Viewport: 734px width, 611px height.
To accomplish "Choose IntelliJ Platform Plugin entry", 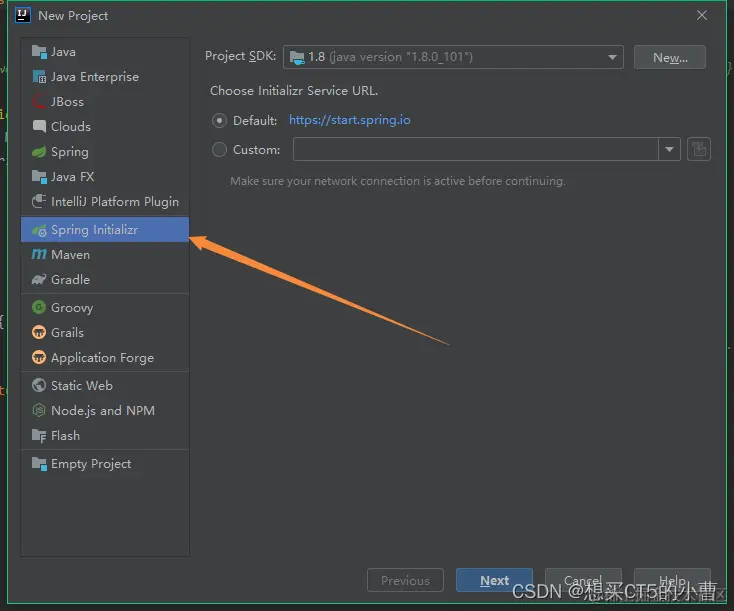I will point(105,201).
